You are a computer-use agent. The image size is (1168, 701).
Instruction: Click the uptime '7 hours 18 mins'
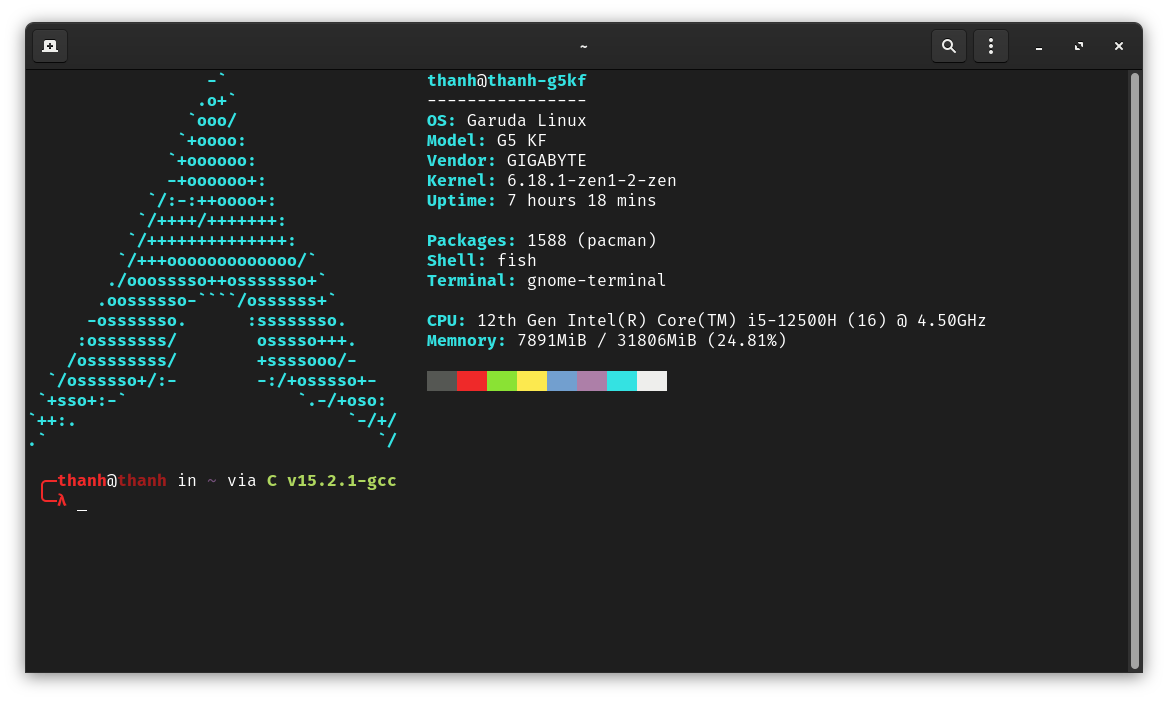tap(582, 201)
